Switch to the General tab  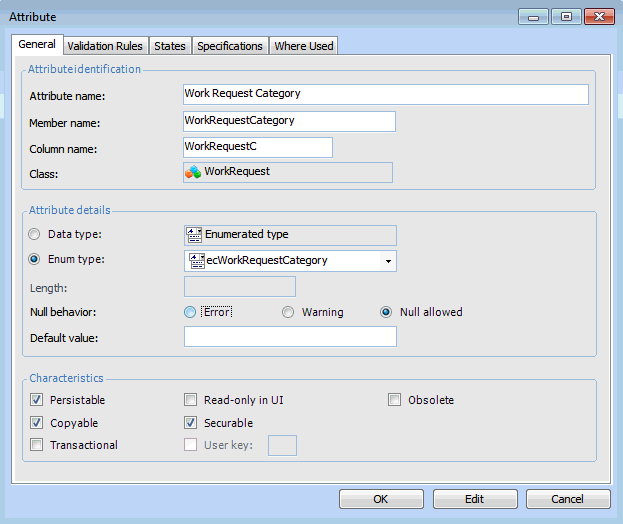pyautogui.click(x=37, y=44)
